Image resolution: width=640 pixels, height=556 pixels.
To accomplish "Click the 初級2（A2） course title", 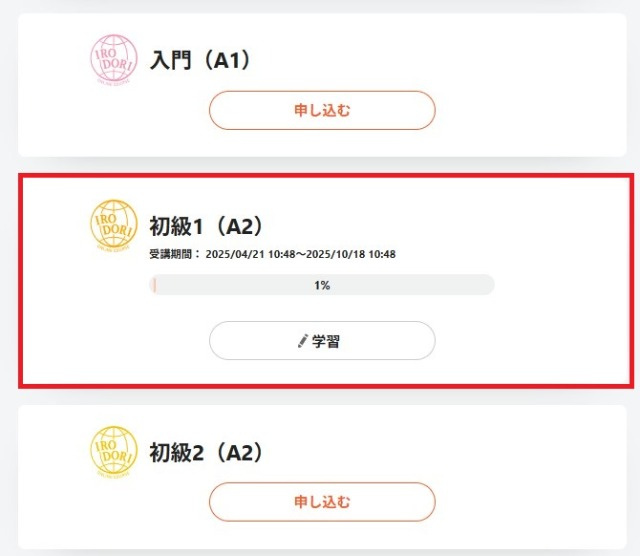I will 206,453.
